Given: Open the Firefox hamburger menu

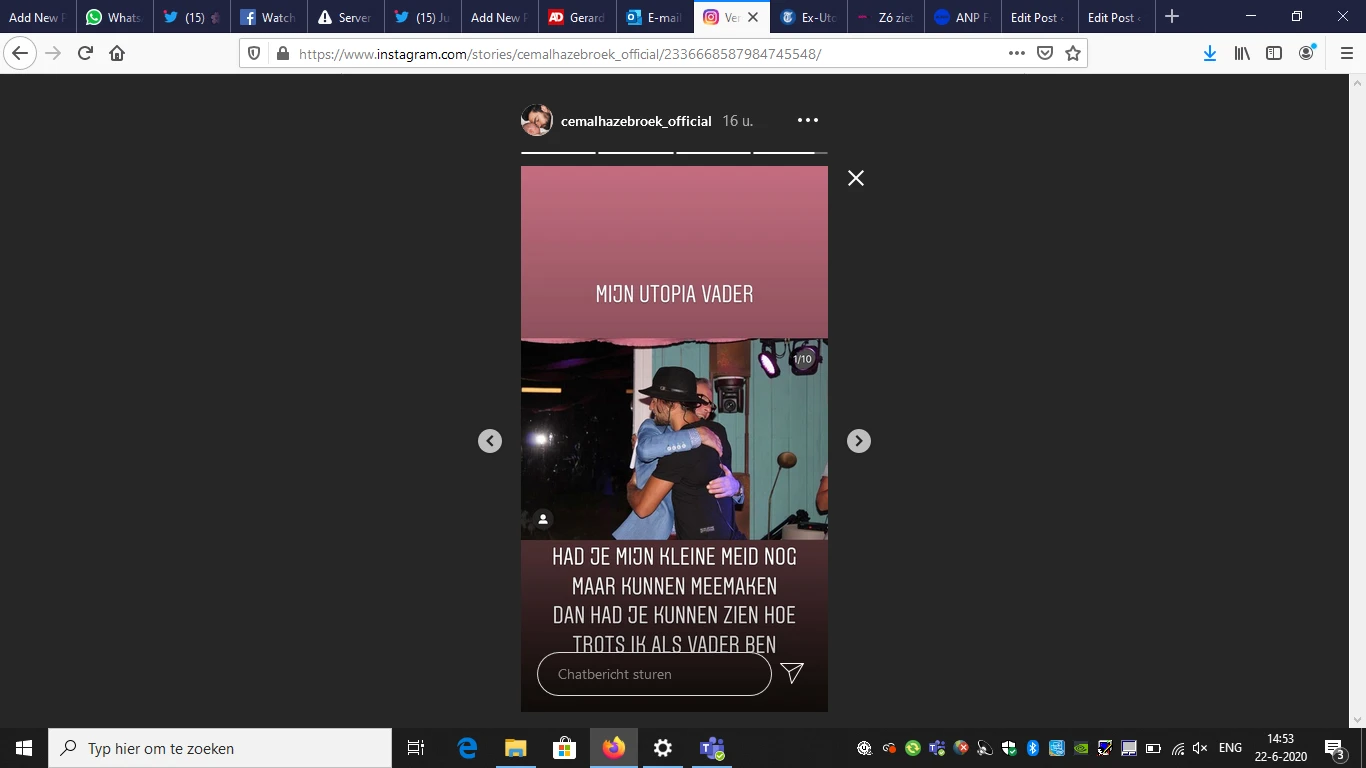Looking at the screenshot, I should coord(1346,54).
